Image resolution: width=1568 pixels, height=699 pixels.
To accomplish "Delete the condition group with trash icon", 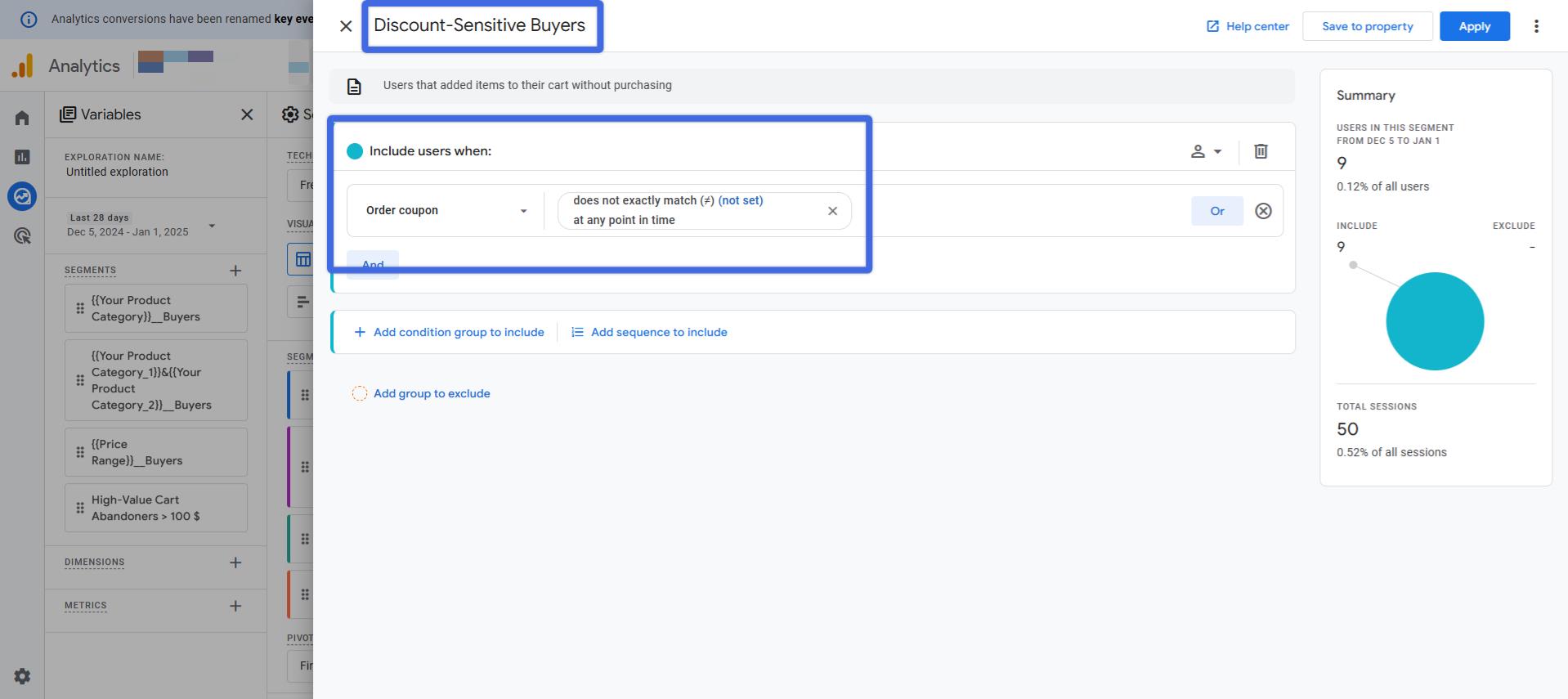I will 1261,151.
